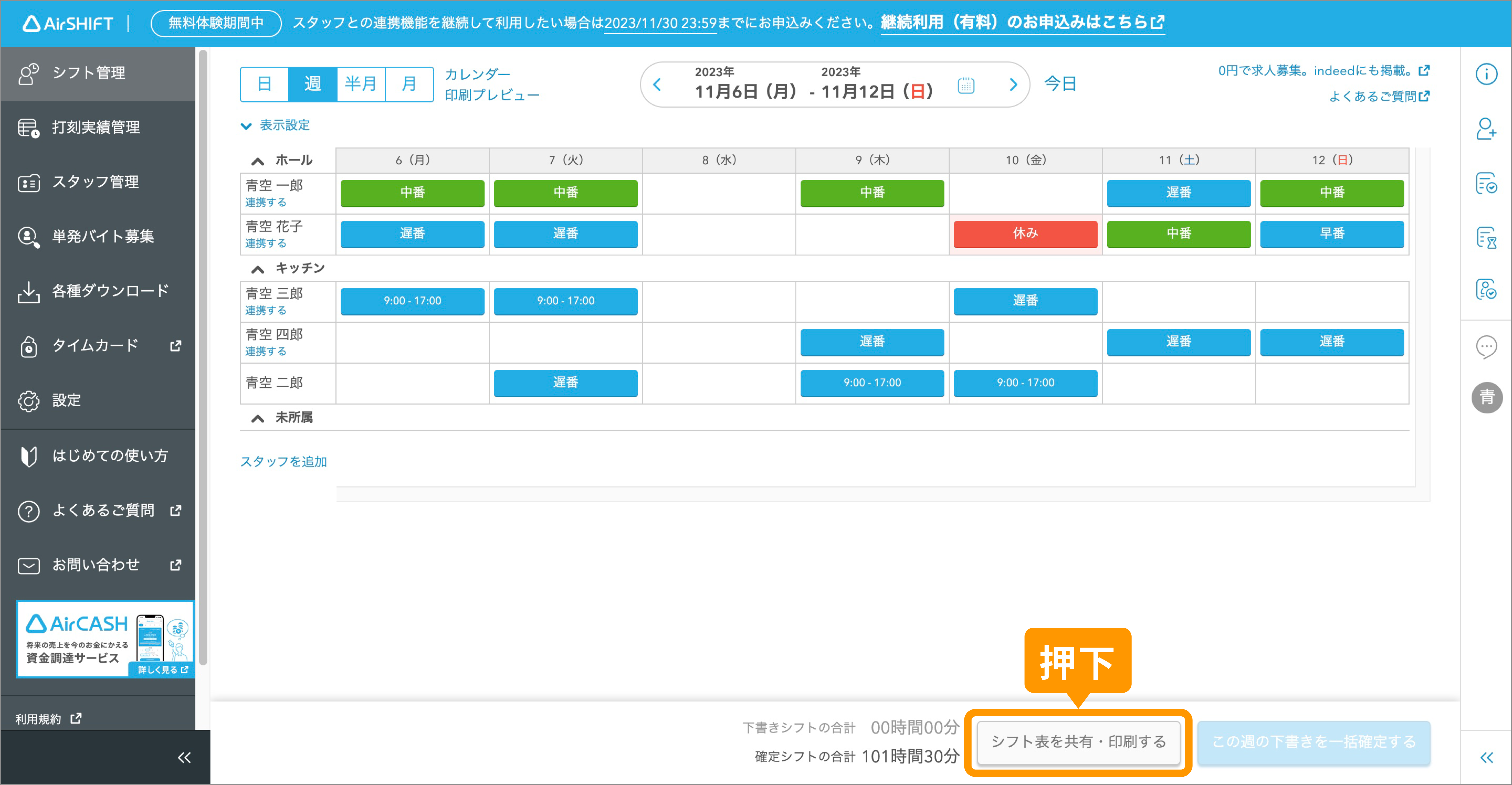The height and width of the screenshot is (785, 1512).
Task: Jump to 今日
Action: [x=1060, y=84]
